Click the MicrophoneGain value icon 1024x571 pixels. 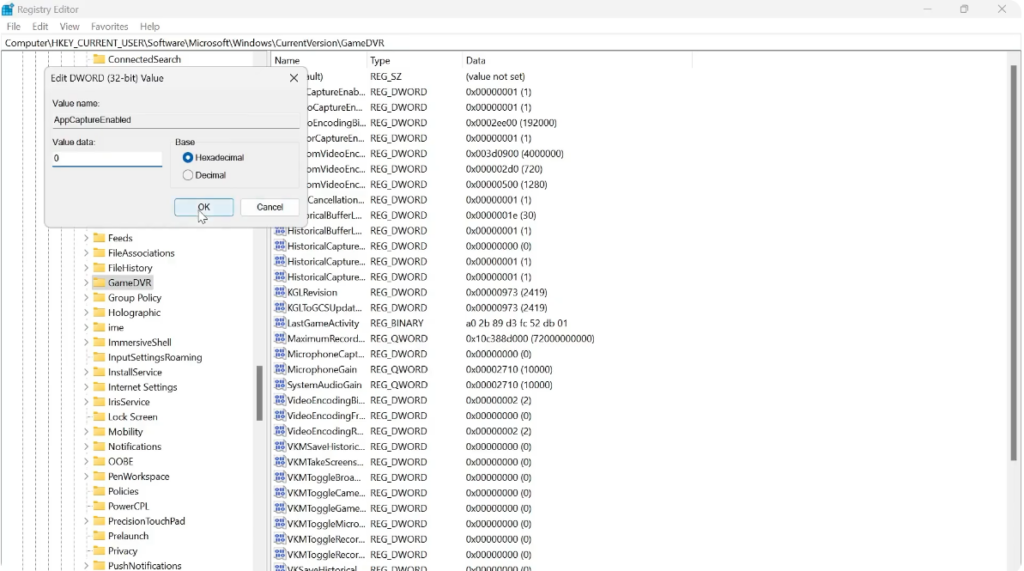tap(280, 369)
